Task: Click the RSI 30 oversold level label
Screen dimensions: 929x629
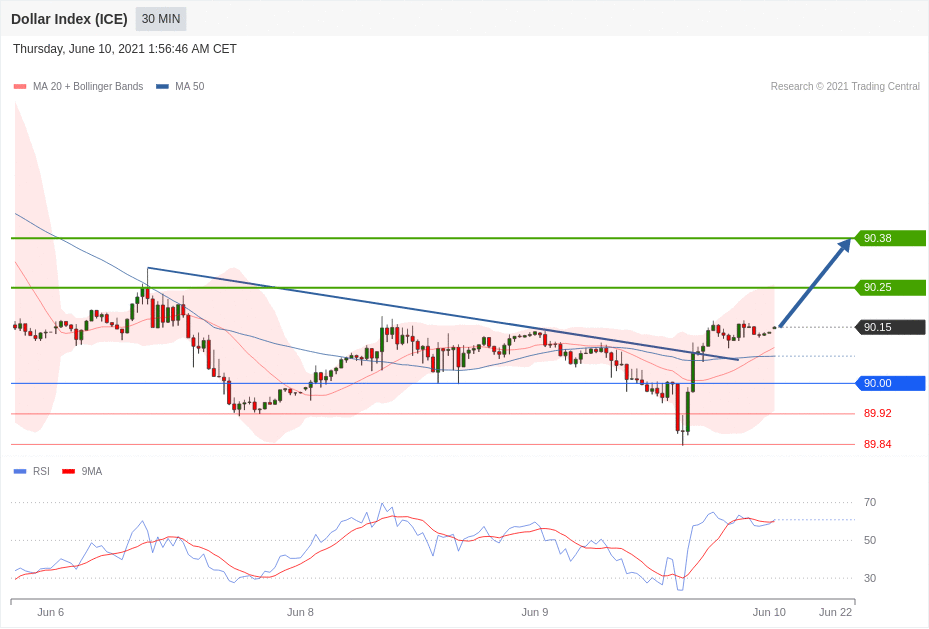Action: (870, 578)
